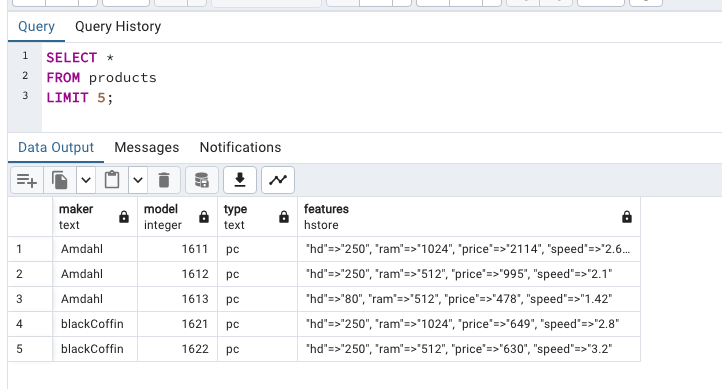722x389 pixels.
Task: Click the Delete trash icon
Action: coord(164,180)
